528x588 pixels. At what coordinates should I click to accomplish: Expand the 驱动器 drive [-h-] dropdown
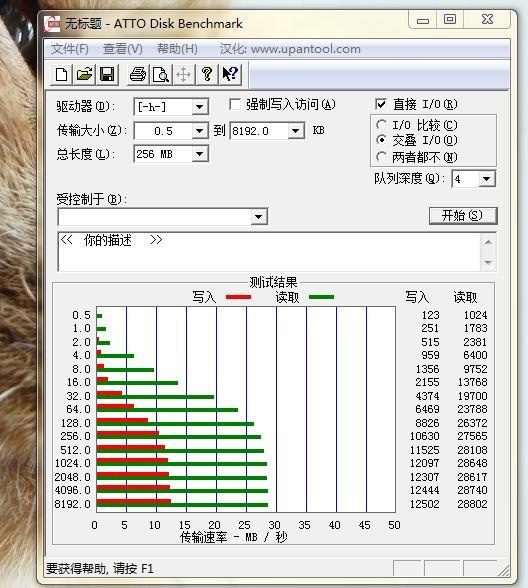(200, 107)
